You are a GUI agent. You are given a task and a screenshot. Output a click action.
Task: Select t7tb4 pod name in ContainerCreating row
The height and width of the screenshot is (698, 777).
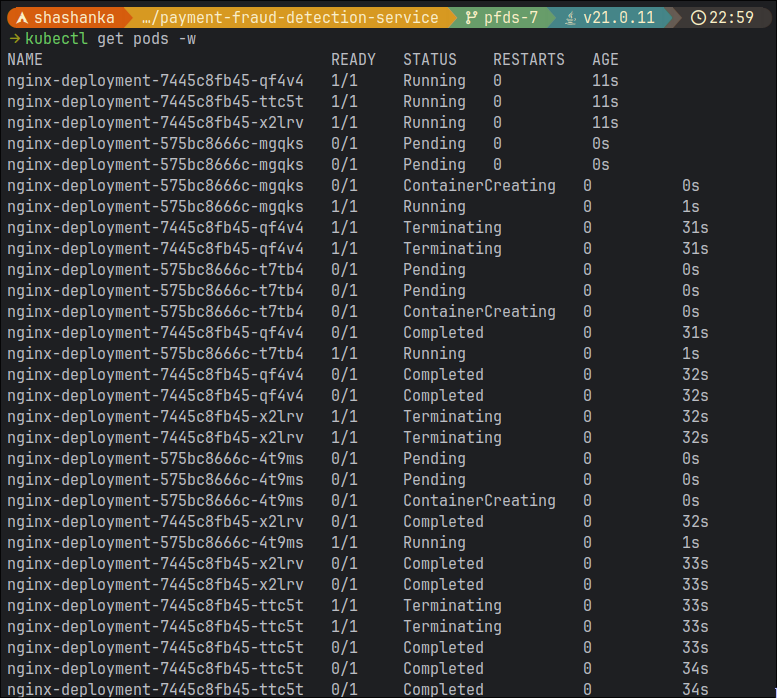click(x=155, y=312)
